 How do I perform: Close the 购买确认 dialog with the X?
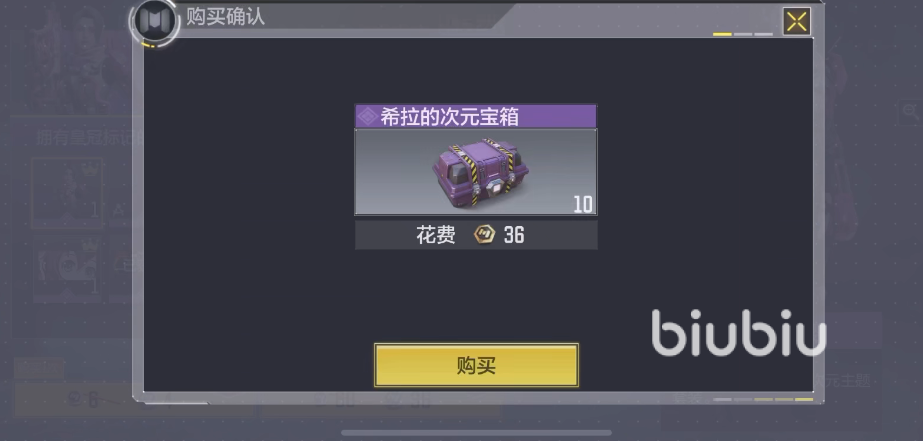click(x=796, y=22)
